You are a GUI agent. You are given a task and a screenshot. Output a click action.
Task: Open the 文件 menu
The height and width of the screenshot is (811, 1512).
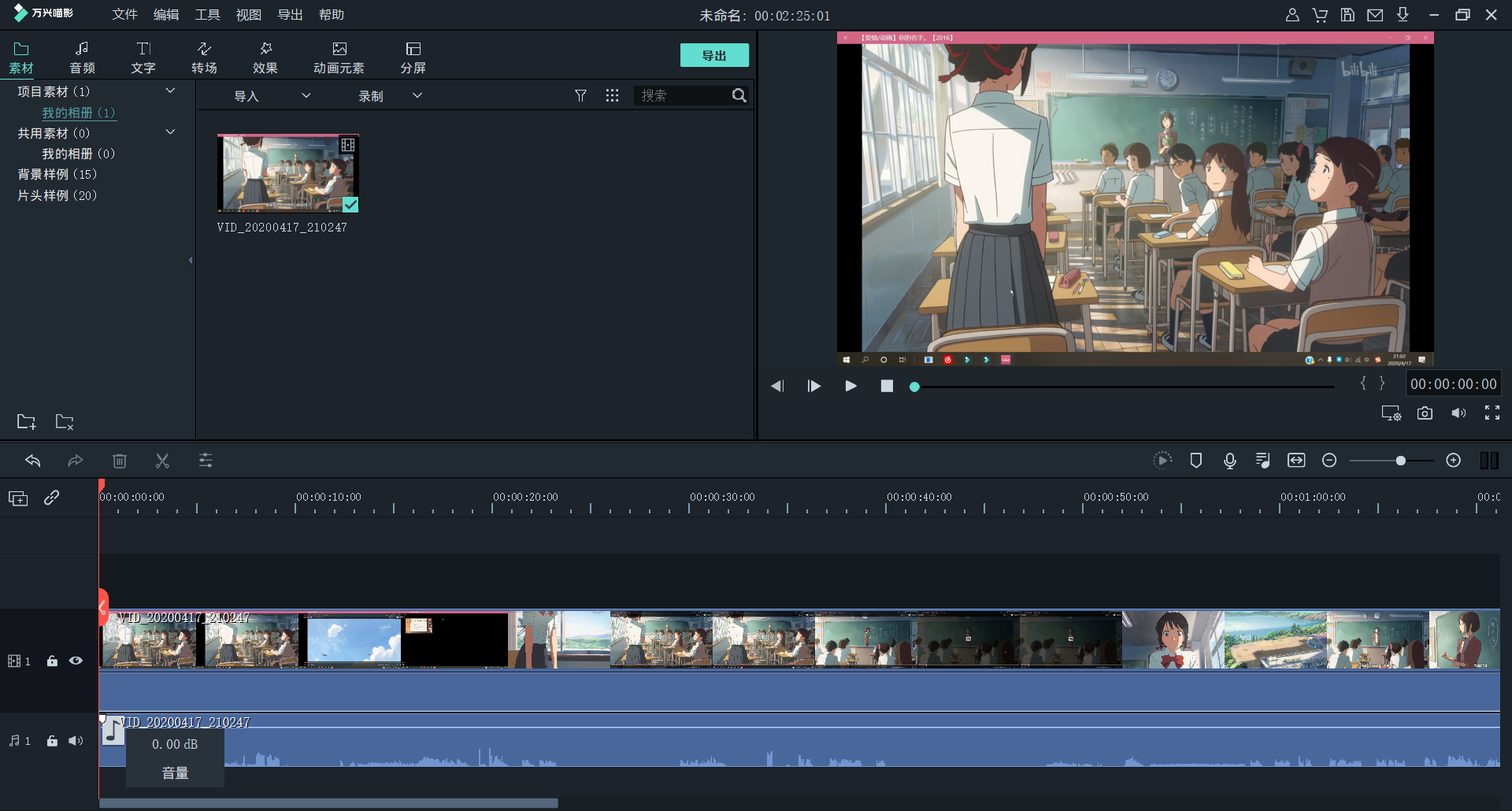(124, 15)
